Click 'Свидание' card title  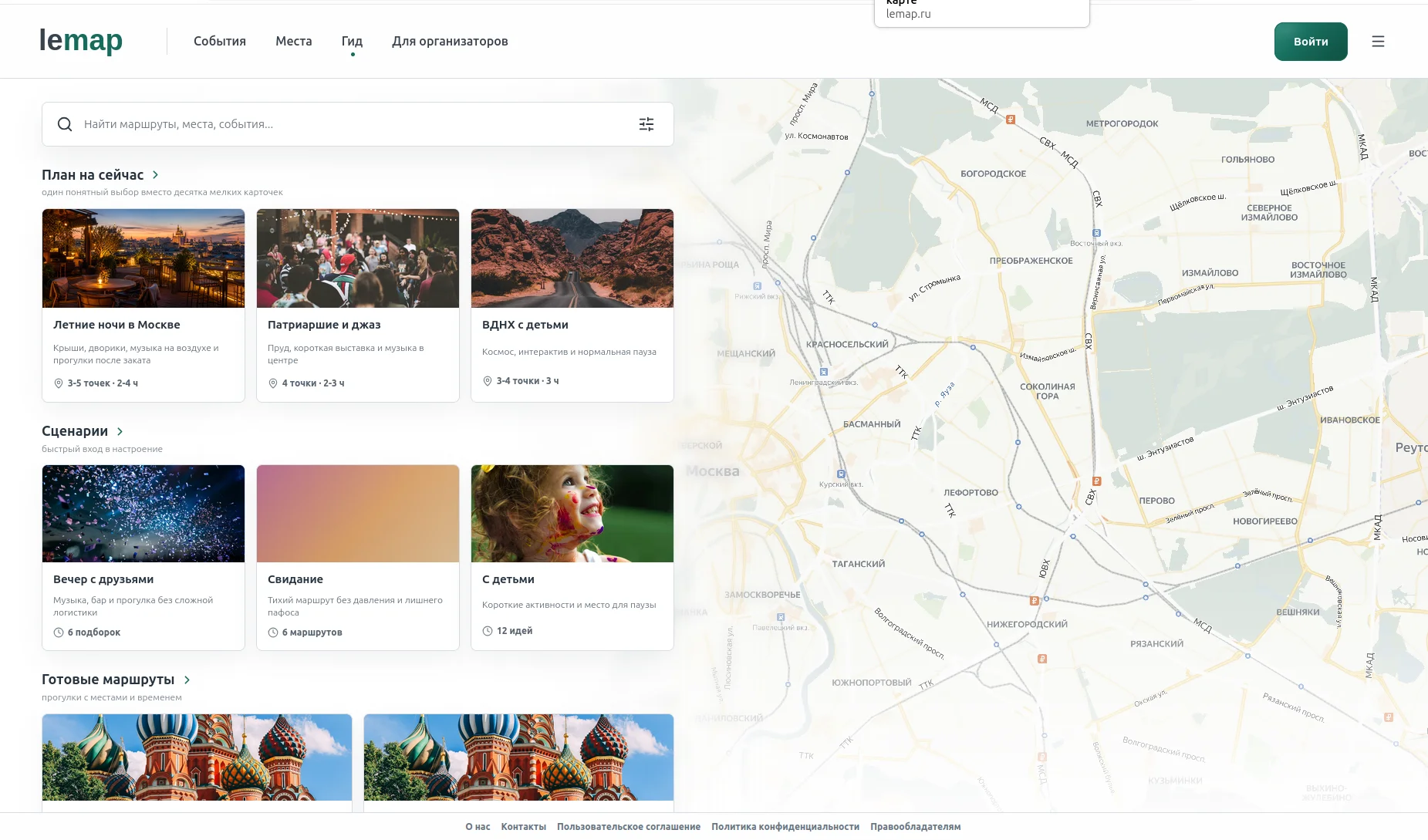point(295,579)
